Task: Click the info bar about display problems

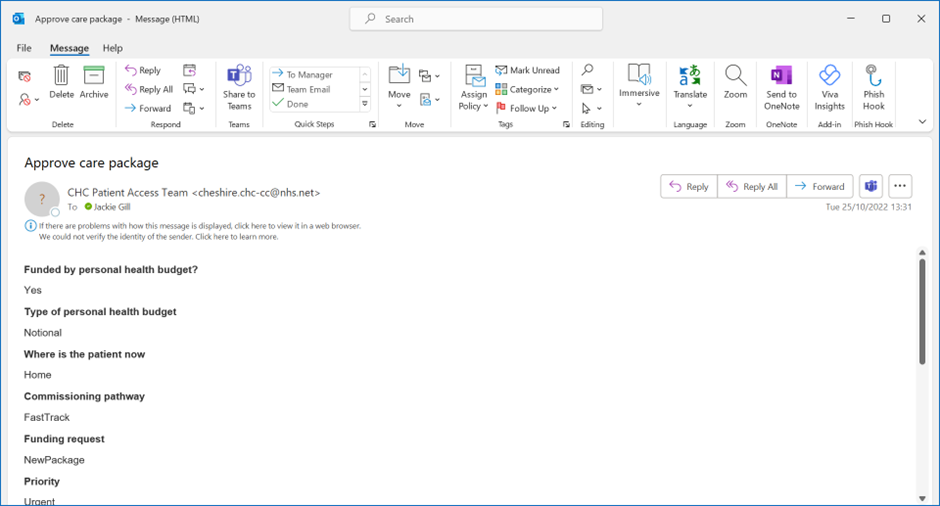Action: click(x=200, y=226)
